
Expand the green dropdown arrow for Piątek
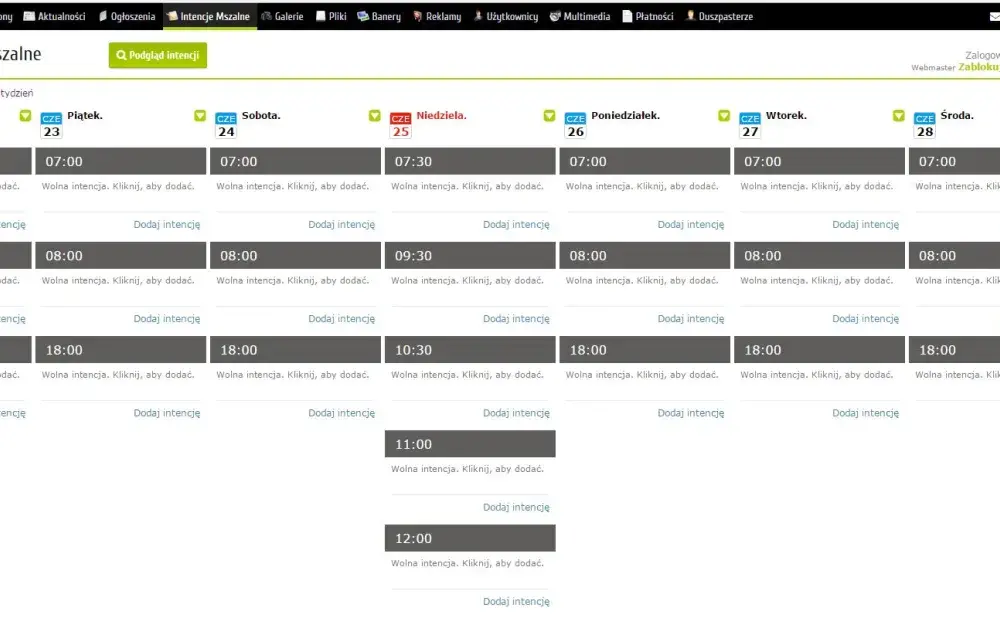(x=200, y=115)
